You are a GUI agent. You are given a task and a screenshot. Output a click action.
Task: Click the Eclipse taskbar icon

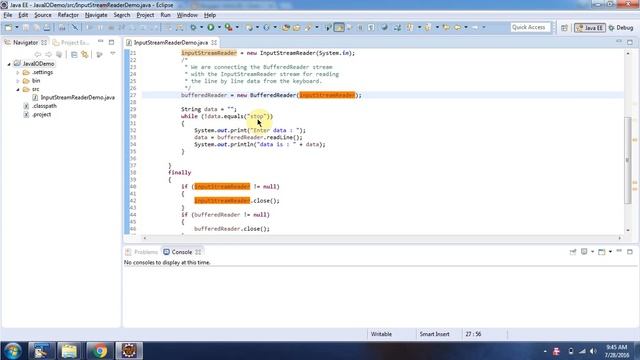coord(129,351)
